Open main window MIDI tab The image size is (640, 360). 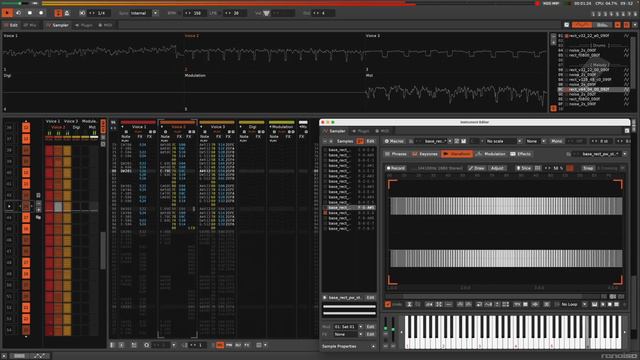pos(105,25)
